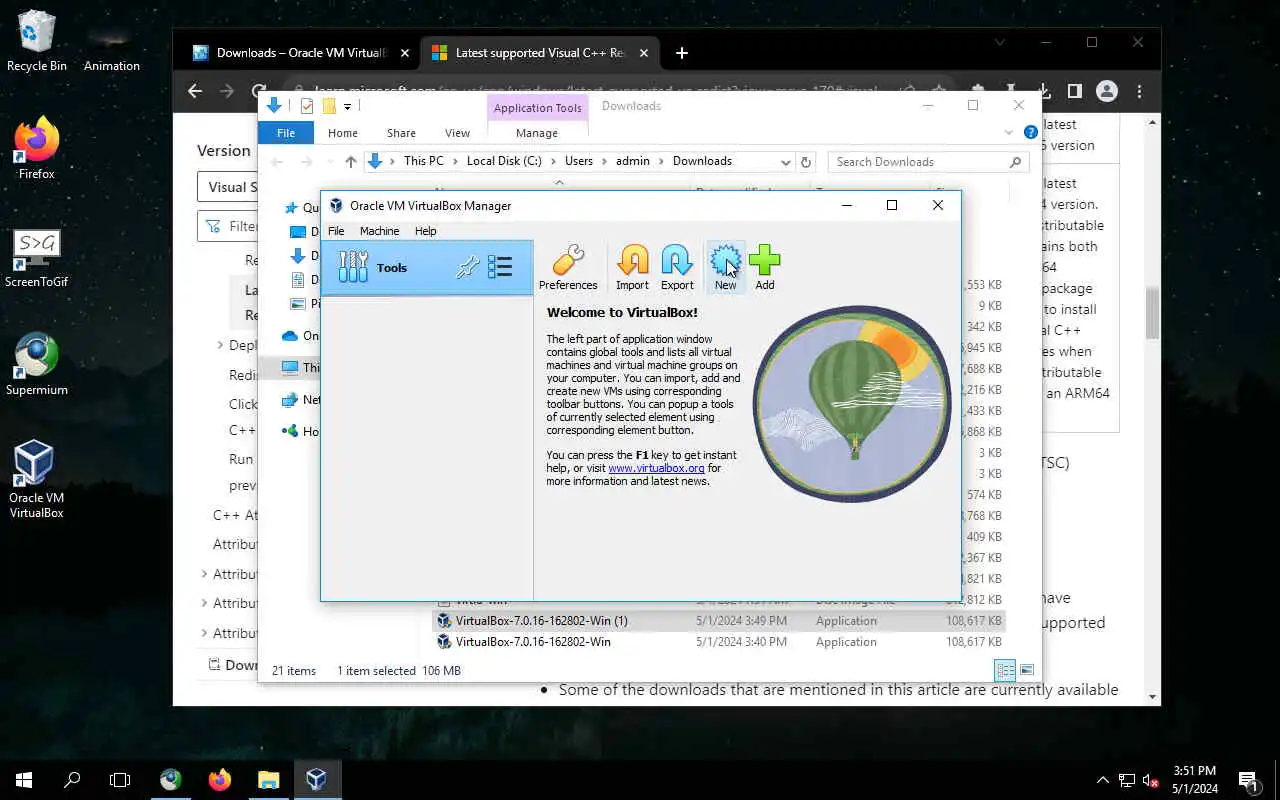1280x800 pixels.
Task: Switch to Explorer Share ribbon tab
Action: (401, 133)
